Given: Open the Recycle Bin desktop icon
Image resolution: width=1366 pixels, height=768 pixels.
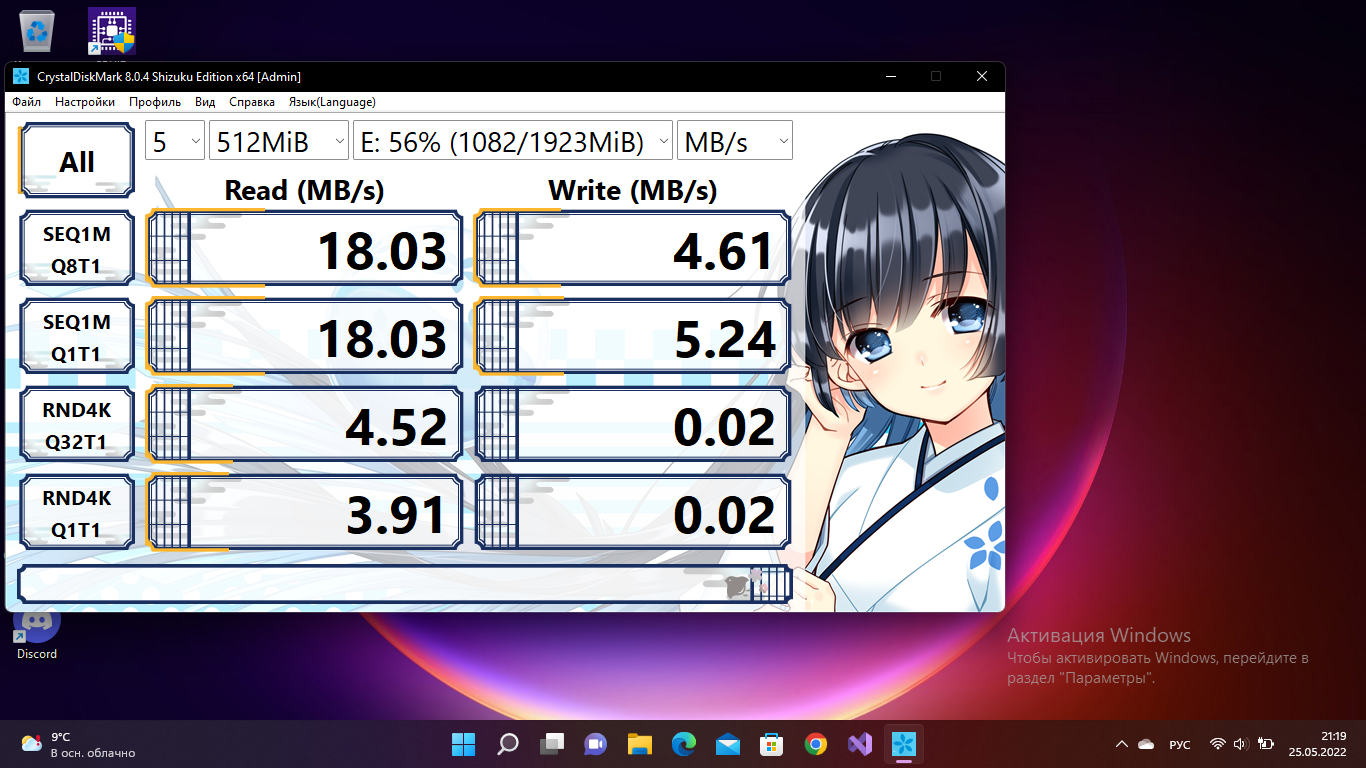Looking at the screenshot, I should 37,30.
